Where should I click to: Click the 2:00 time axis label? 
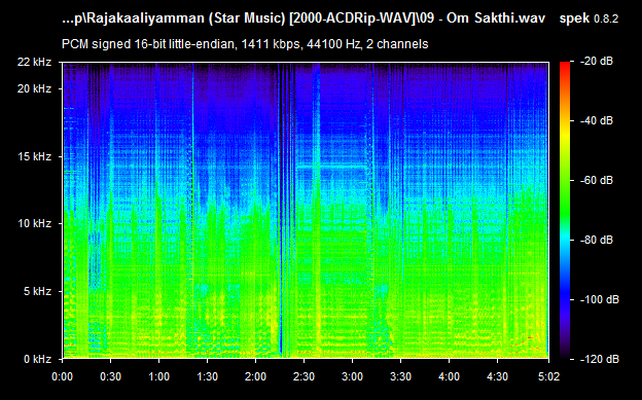click(255, 376)
